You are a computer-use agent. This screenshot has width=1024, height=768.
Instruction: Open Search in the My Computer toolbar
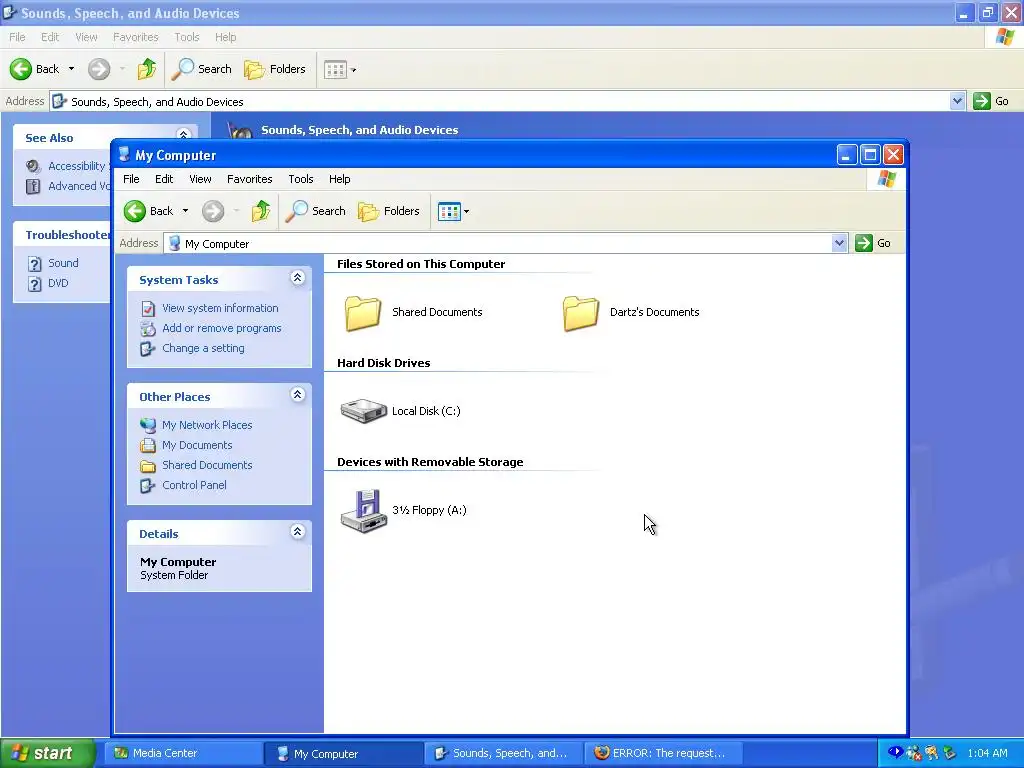pos(315,211)
